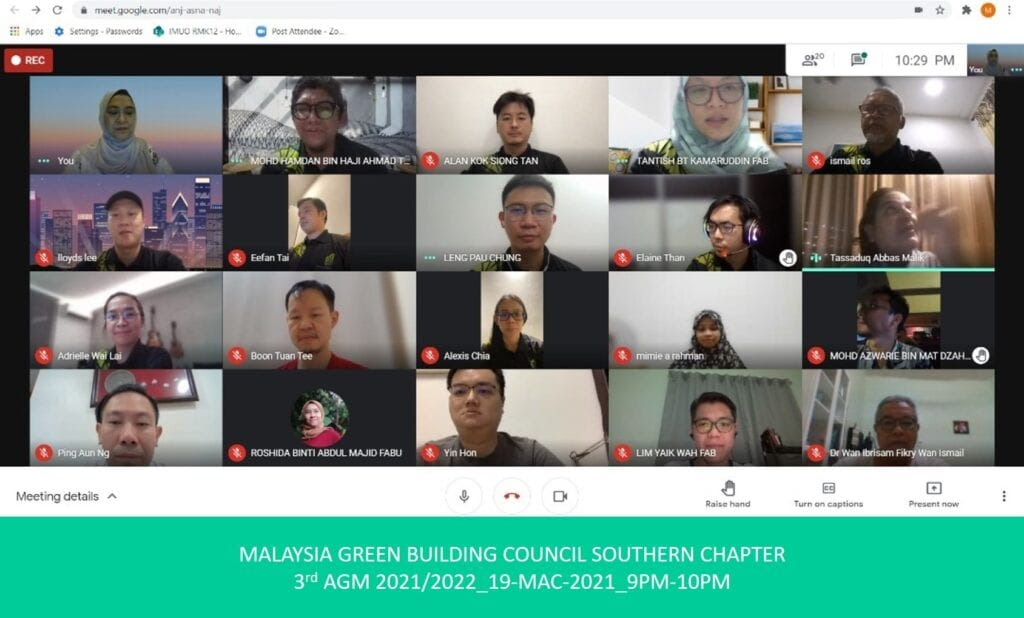
Task: Toggle the camera button
Action: click(560, 496)
